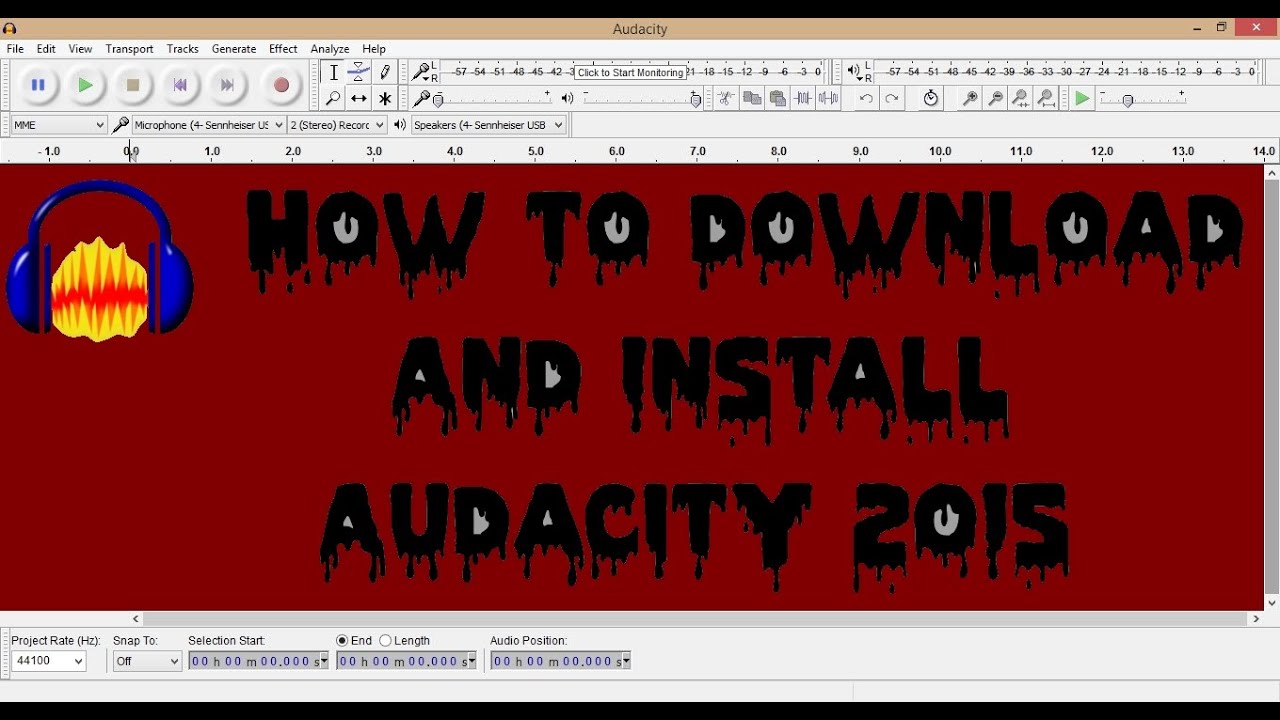Open the Transport menu
This screenshot has height=720, width=1280.
click(130, 48)
